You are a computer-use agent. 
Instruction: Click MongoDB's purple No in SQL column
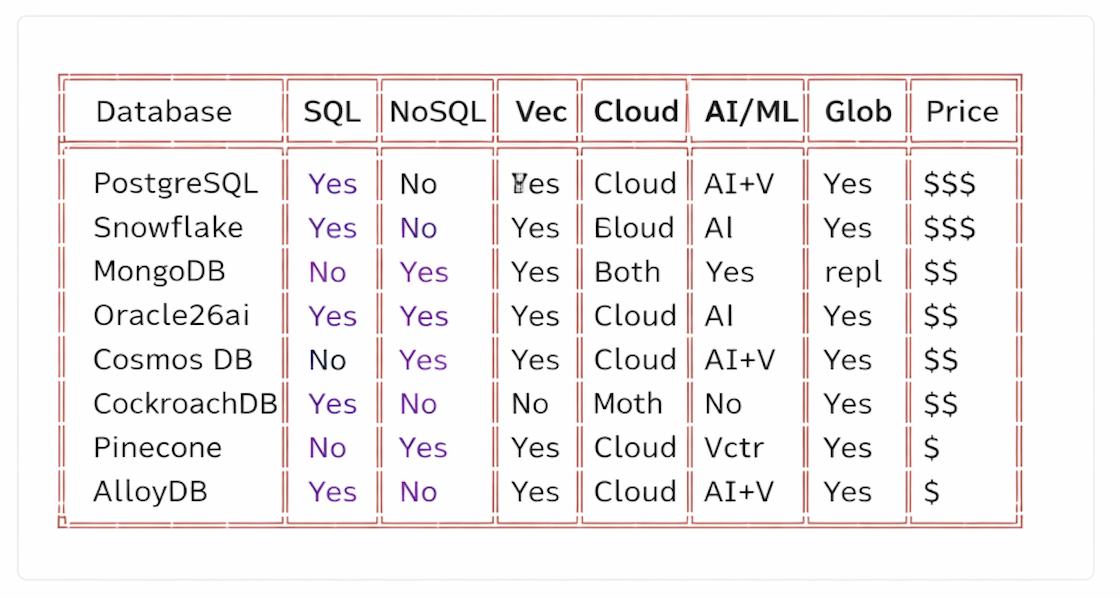coord(327,272)
